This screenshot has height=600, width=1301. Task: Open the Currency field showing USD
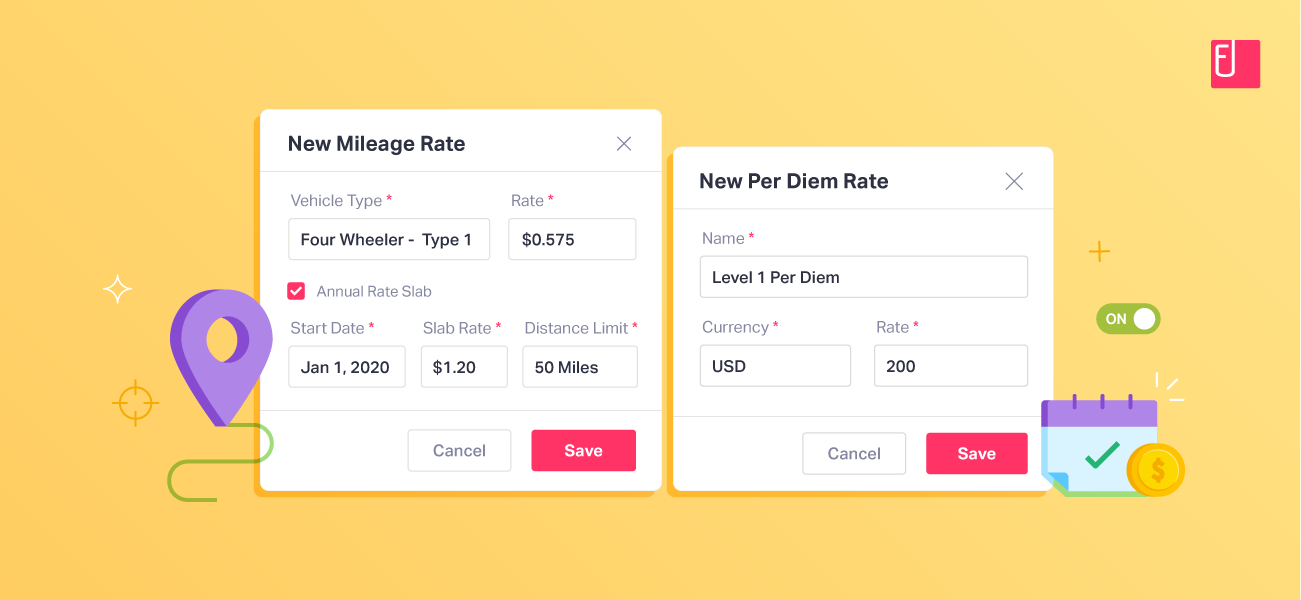click(775, 365)
